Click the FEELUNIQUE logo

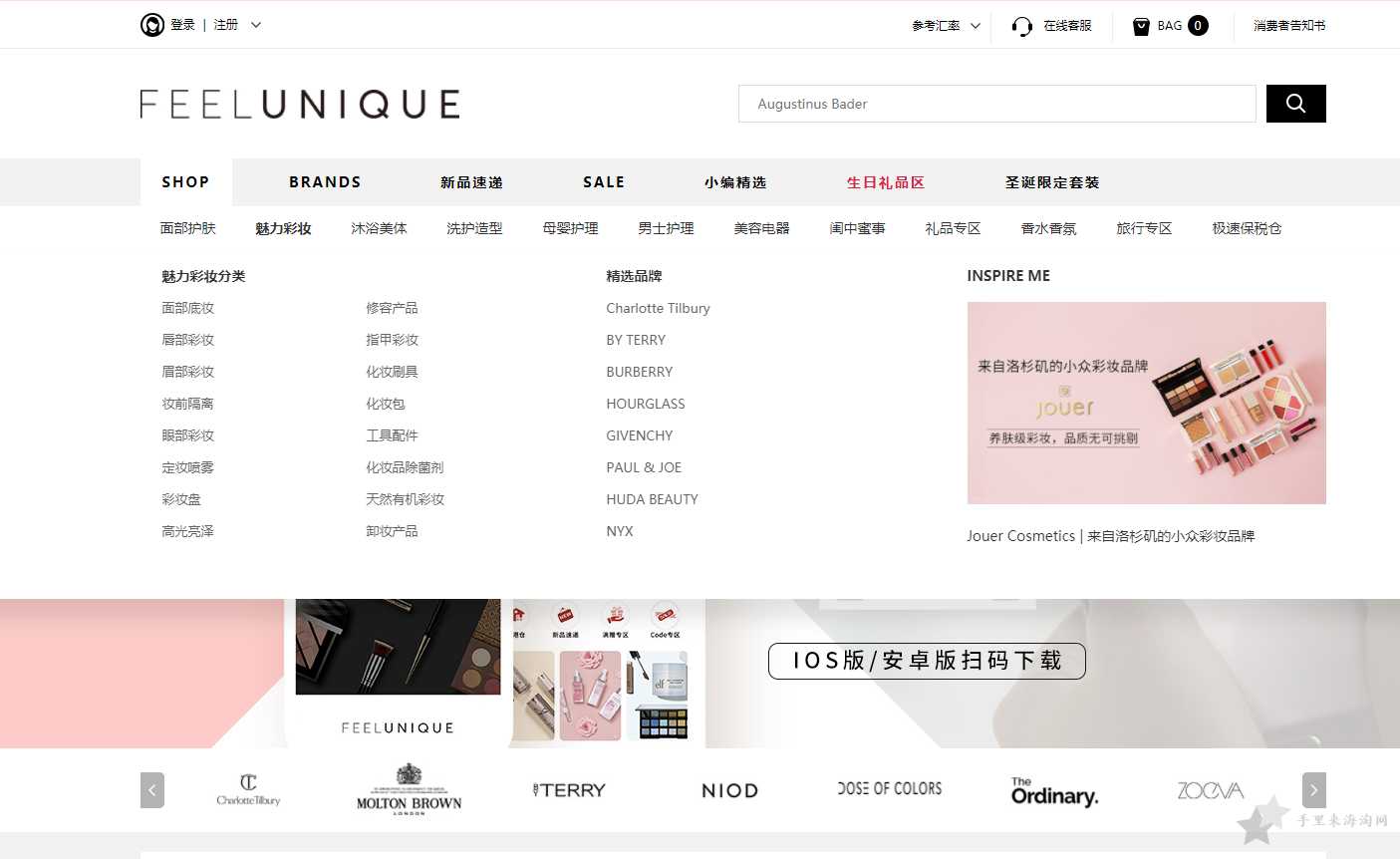300,104
